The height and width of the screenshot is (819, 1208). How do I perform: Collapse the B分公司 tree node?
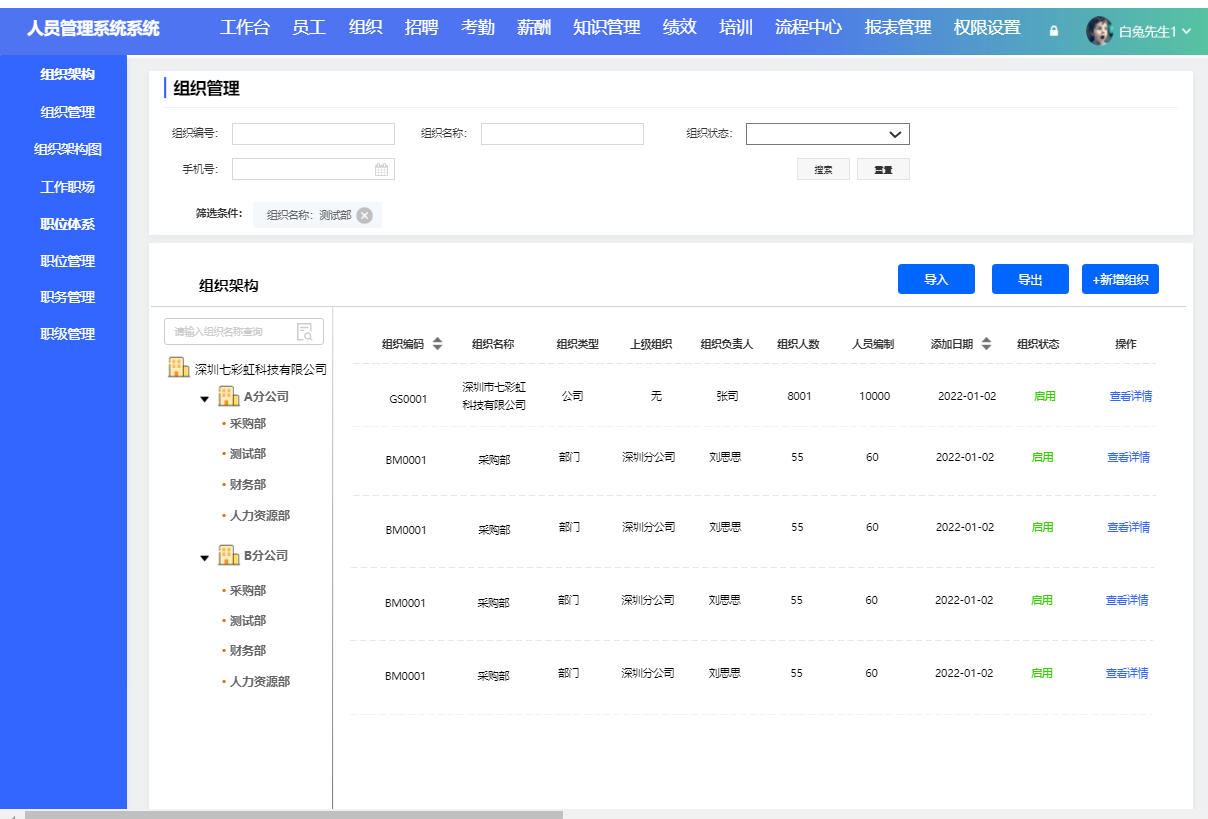[204, 559]
